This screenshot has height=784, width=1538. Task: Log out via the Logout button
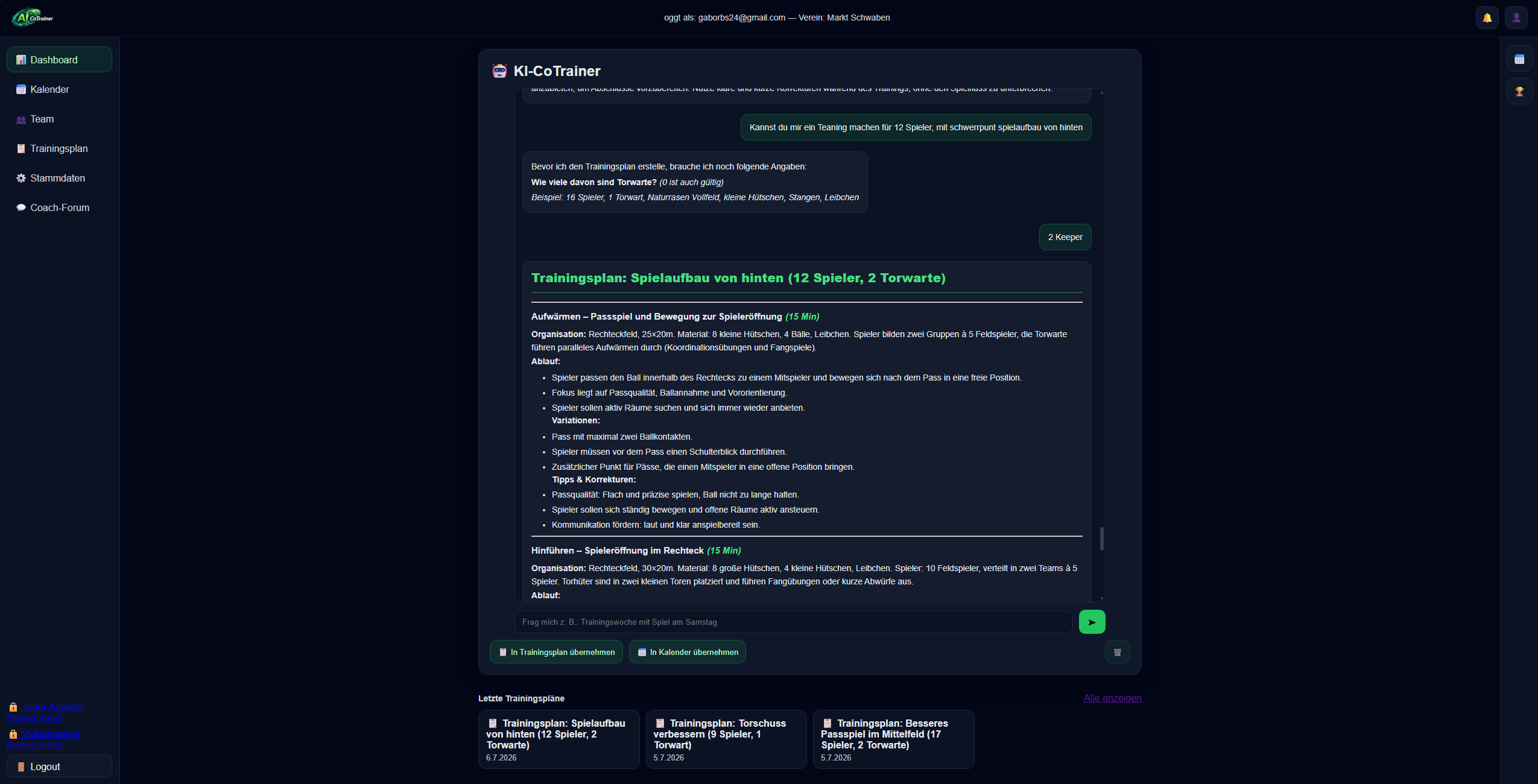click(x=59, y=767)
